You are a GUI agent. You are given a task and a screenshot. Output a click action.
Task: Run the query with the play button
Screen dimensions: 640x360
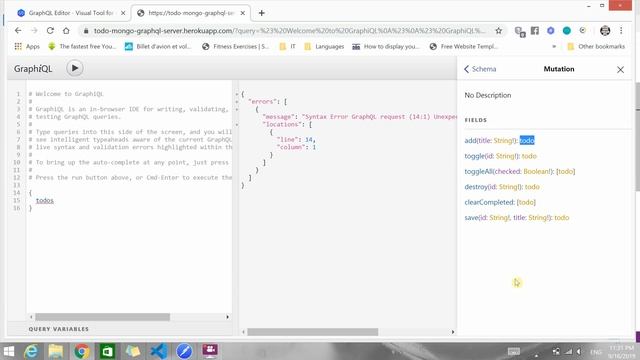75,68
